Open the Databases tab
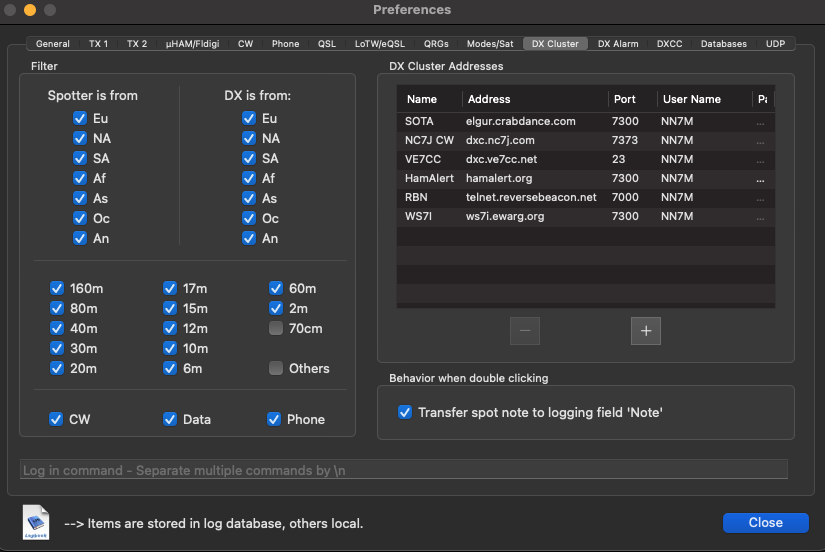 click(723, 44)
